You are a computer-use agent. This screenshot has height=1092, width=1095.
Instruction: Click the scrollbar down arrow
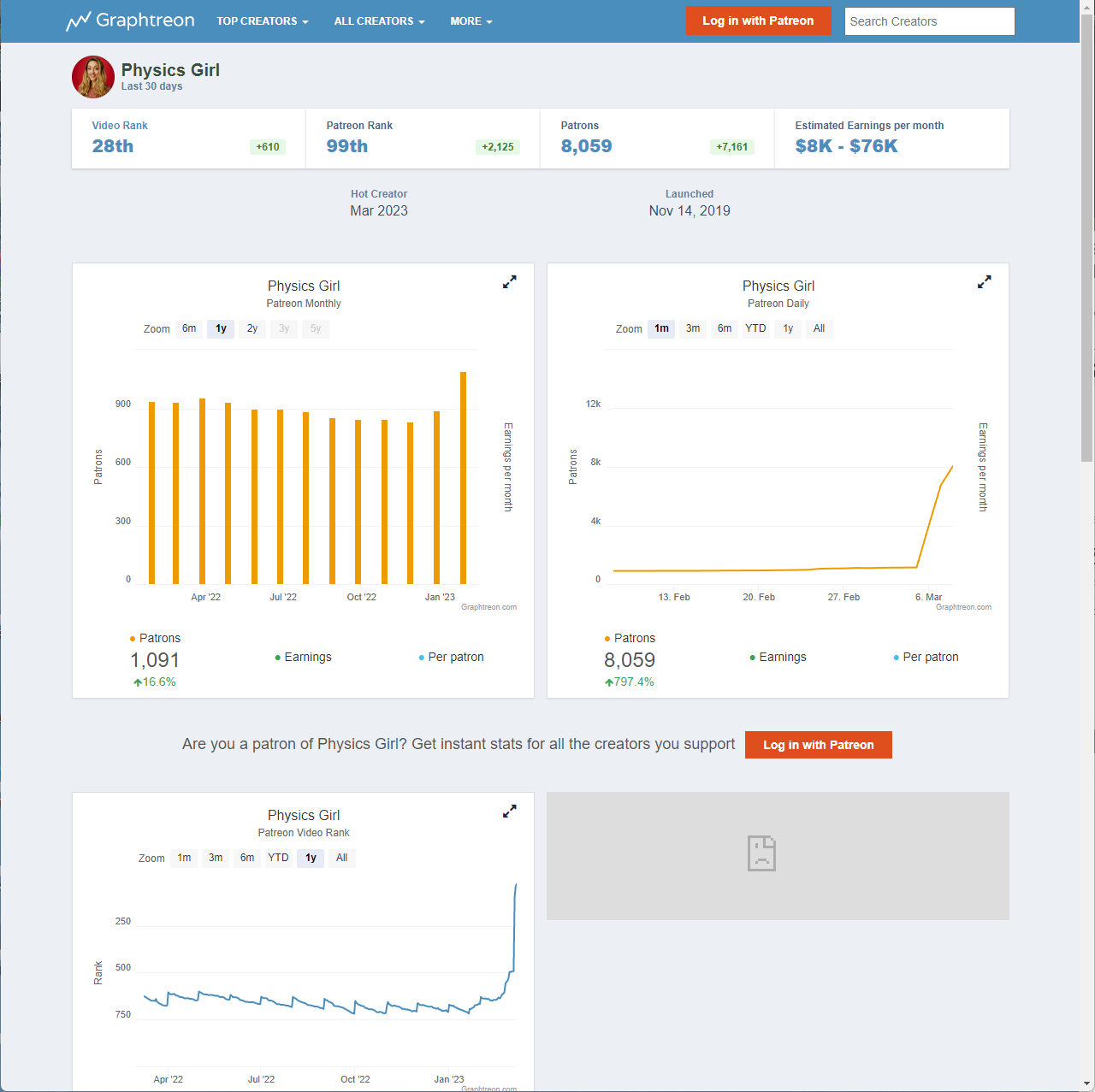coord(1087,1084)
